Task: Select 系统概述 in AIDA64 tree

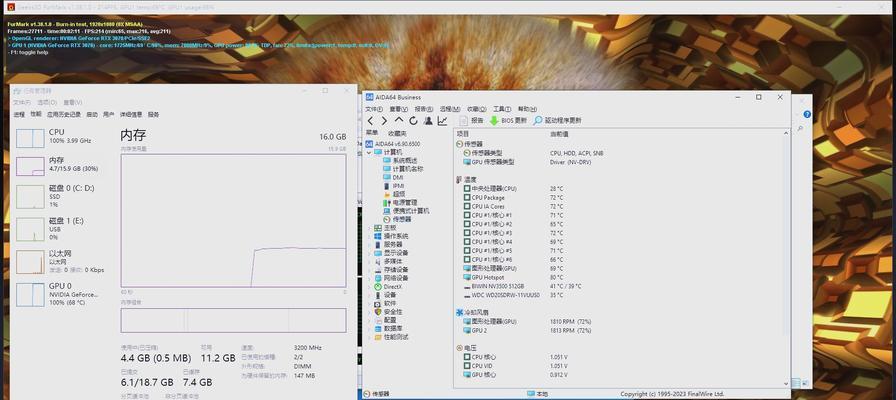Action: point(400,161)
